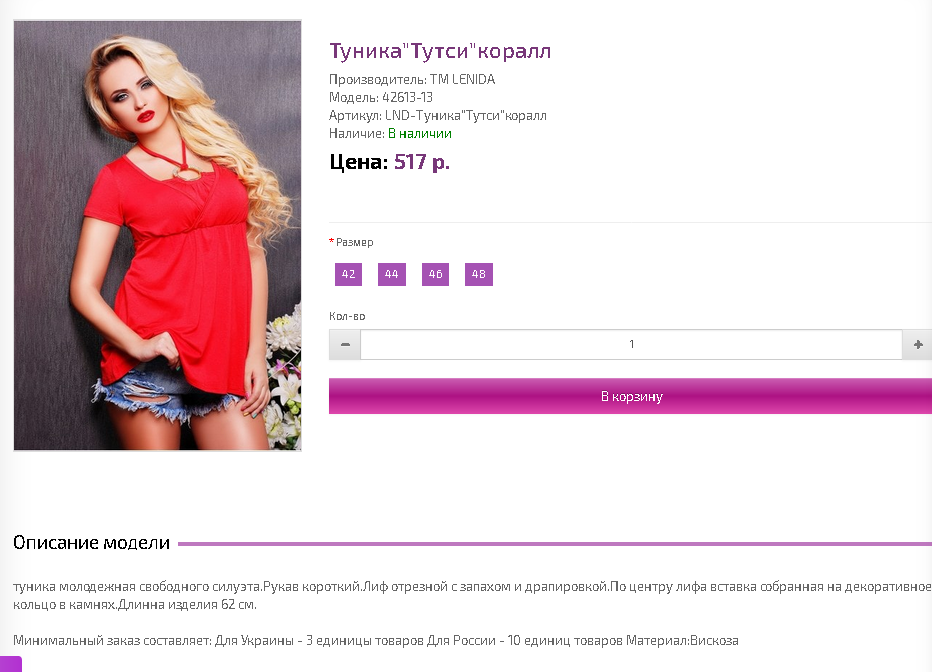Open TM LENIDA manufacturer link
932x672 pixels.
pos(462,80)
